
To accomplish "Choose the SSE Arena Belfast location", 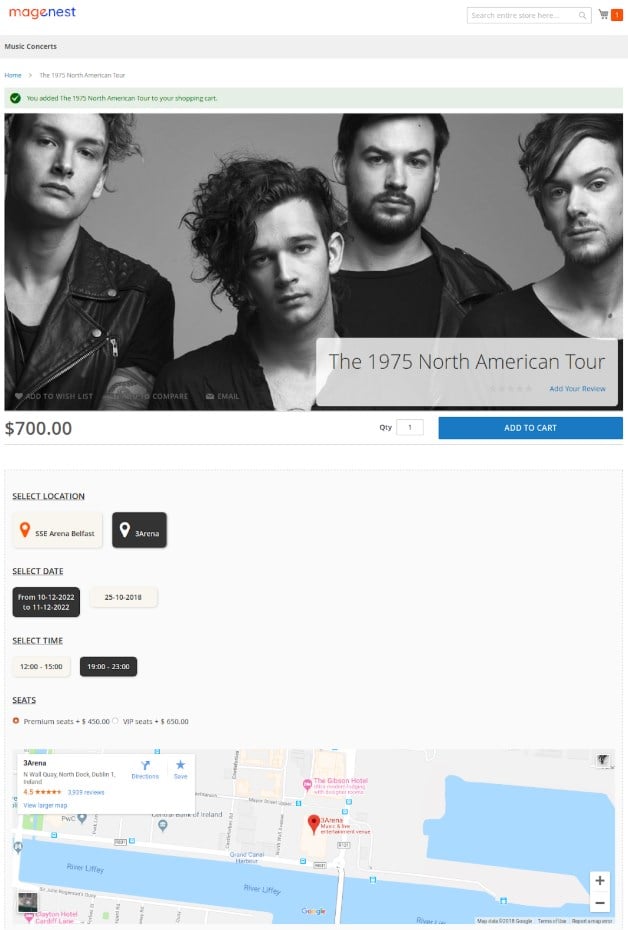I will click(x=58, y=530).
